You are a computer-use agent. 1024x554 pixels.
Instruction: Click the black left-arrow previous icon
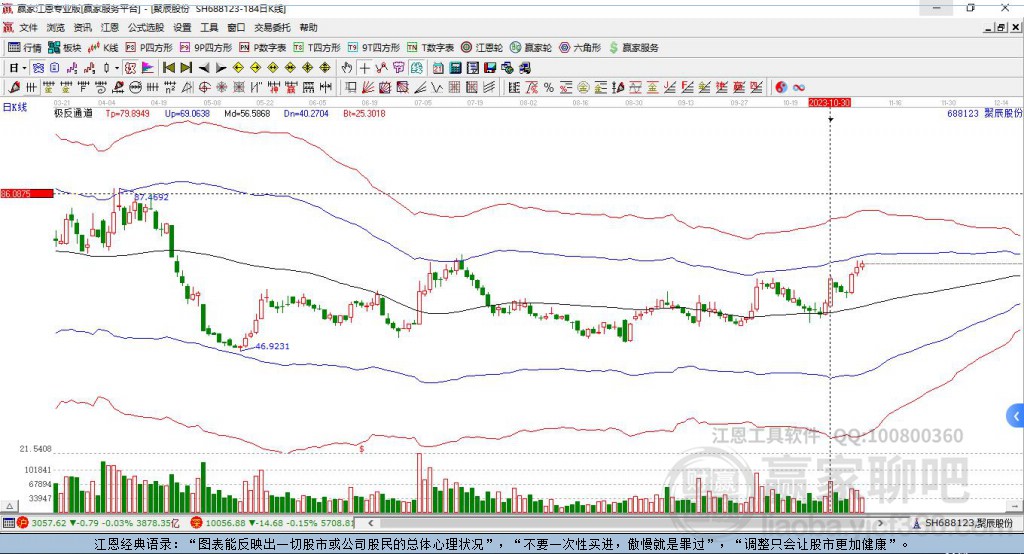[x=204, y=68]
